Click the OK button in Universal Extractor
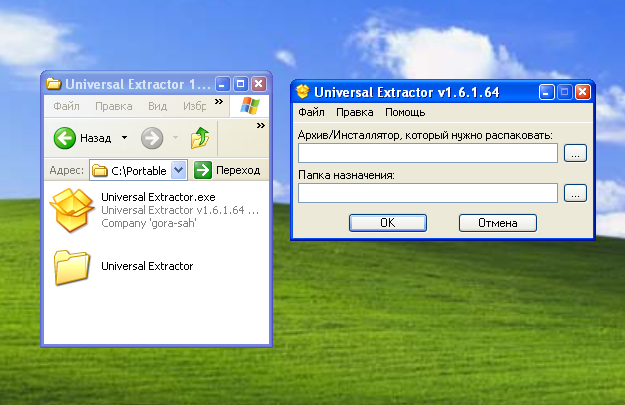This screenshot has height=405, width=625. [388, 223]
